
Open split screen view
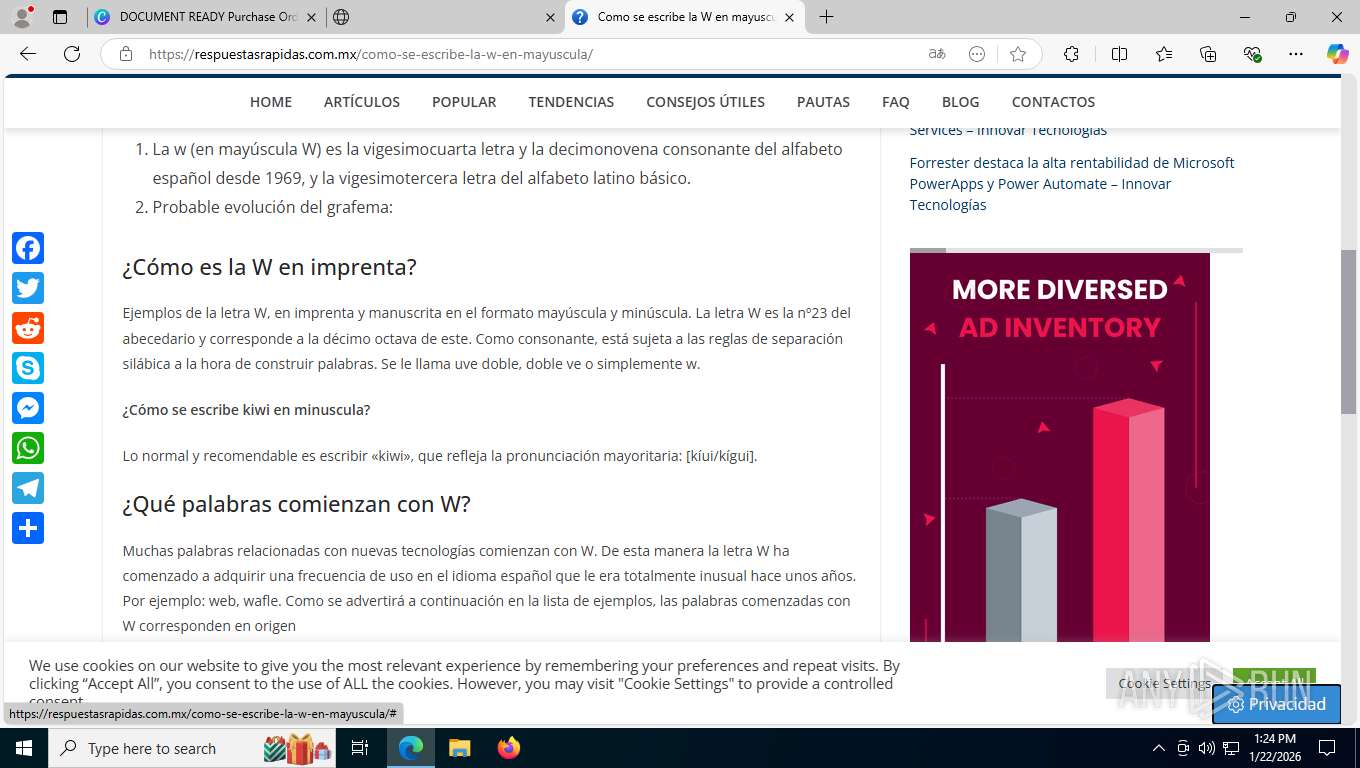(1119, 54)
